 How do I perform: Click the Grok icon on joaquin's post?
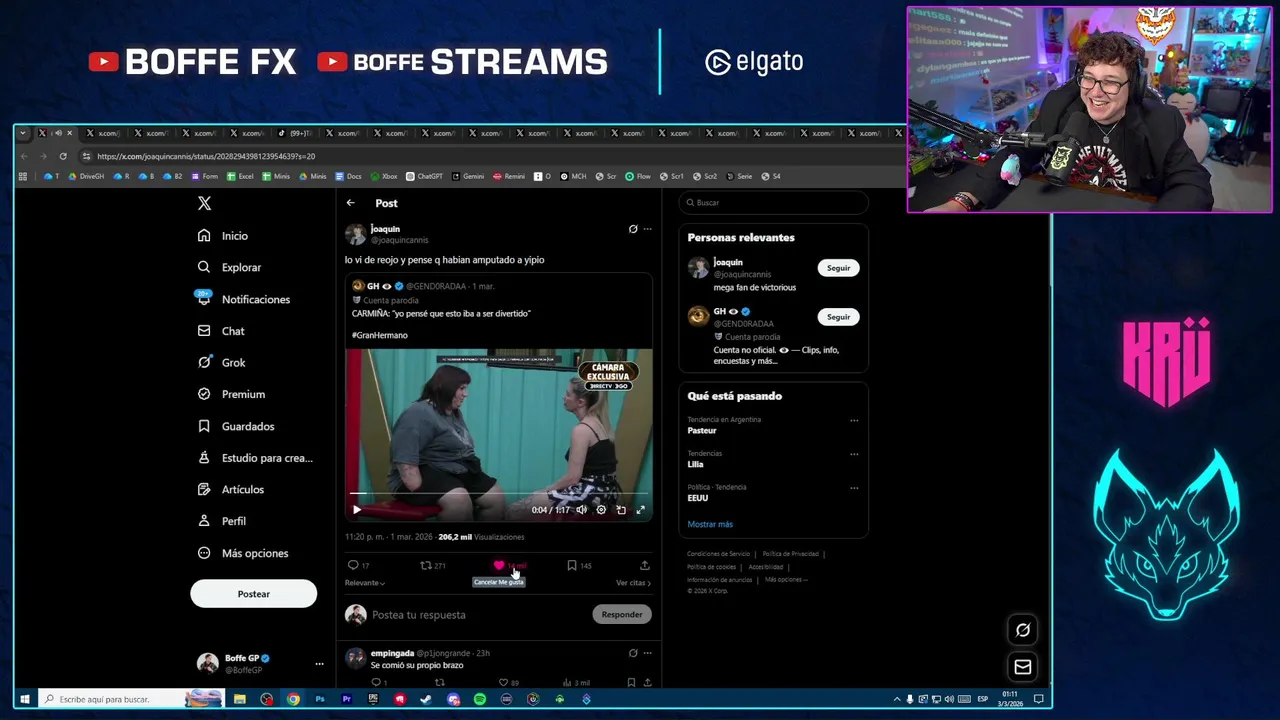tap(633, 229)
